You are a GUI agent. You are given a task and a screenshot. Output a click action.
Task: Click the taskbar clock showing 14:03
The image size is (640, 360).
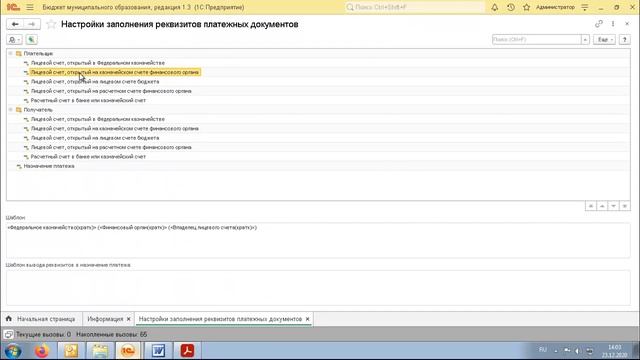coord(614,351)
